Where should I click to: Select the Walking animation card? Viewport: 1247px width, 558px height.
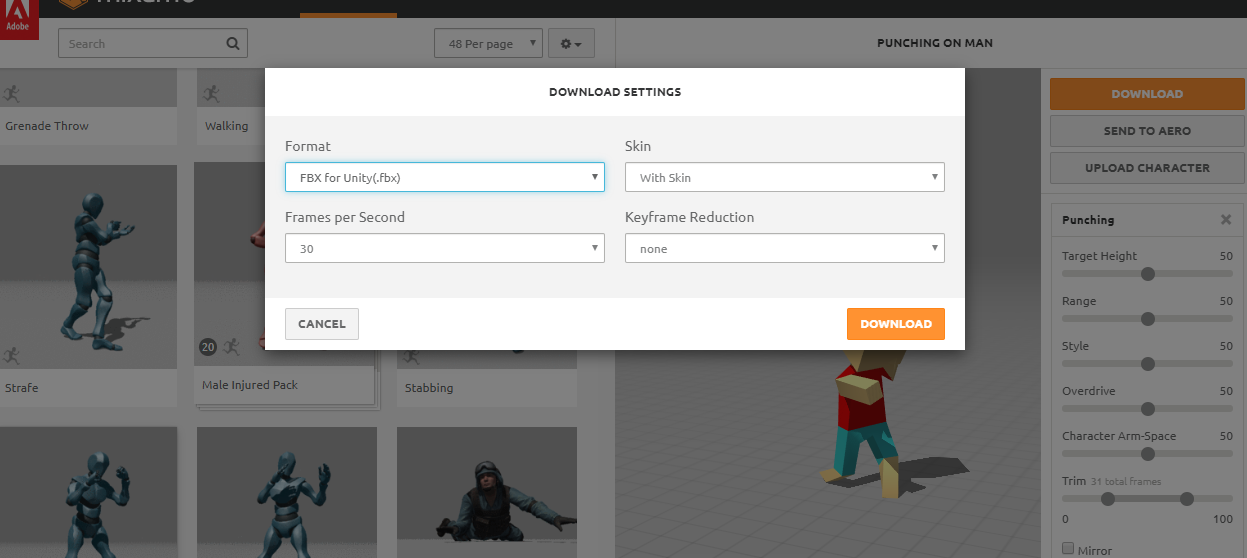tap(231, 106)
